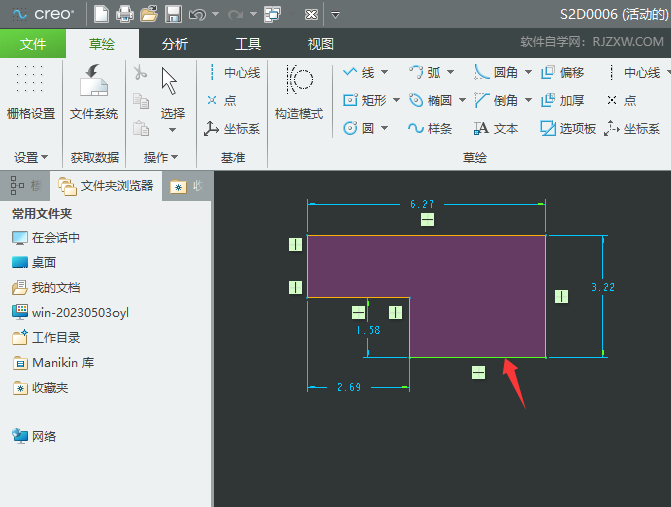Select the 圆 circle tool
Screen dimensions: 671x507
(359, 128)
